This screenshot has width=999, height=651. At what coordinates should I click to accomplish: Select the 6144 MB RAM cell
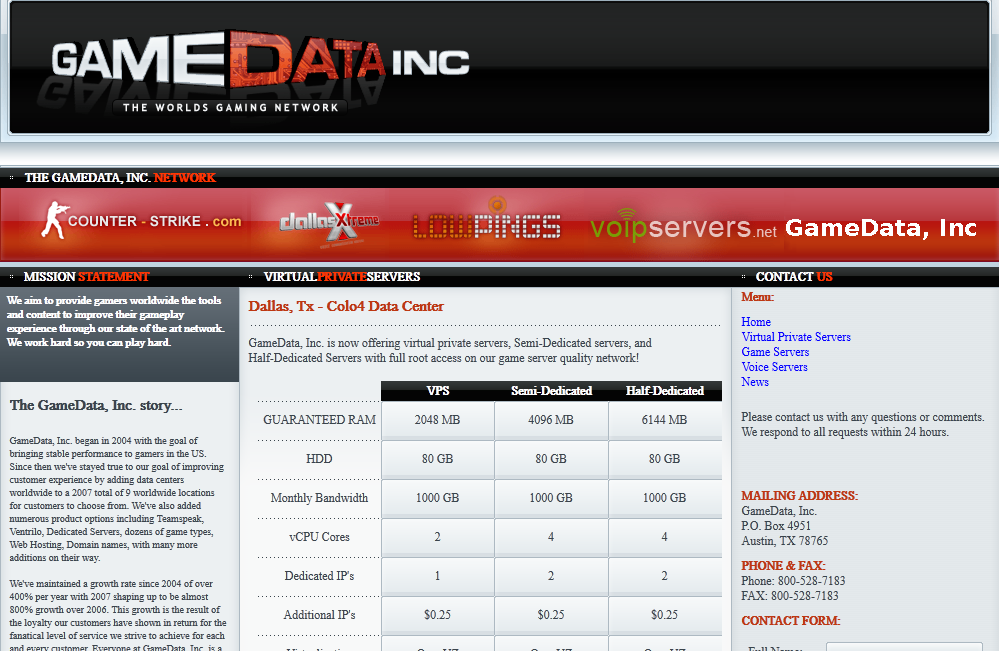tap(665, 420)
